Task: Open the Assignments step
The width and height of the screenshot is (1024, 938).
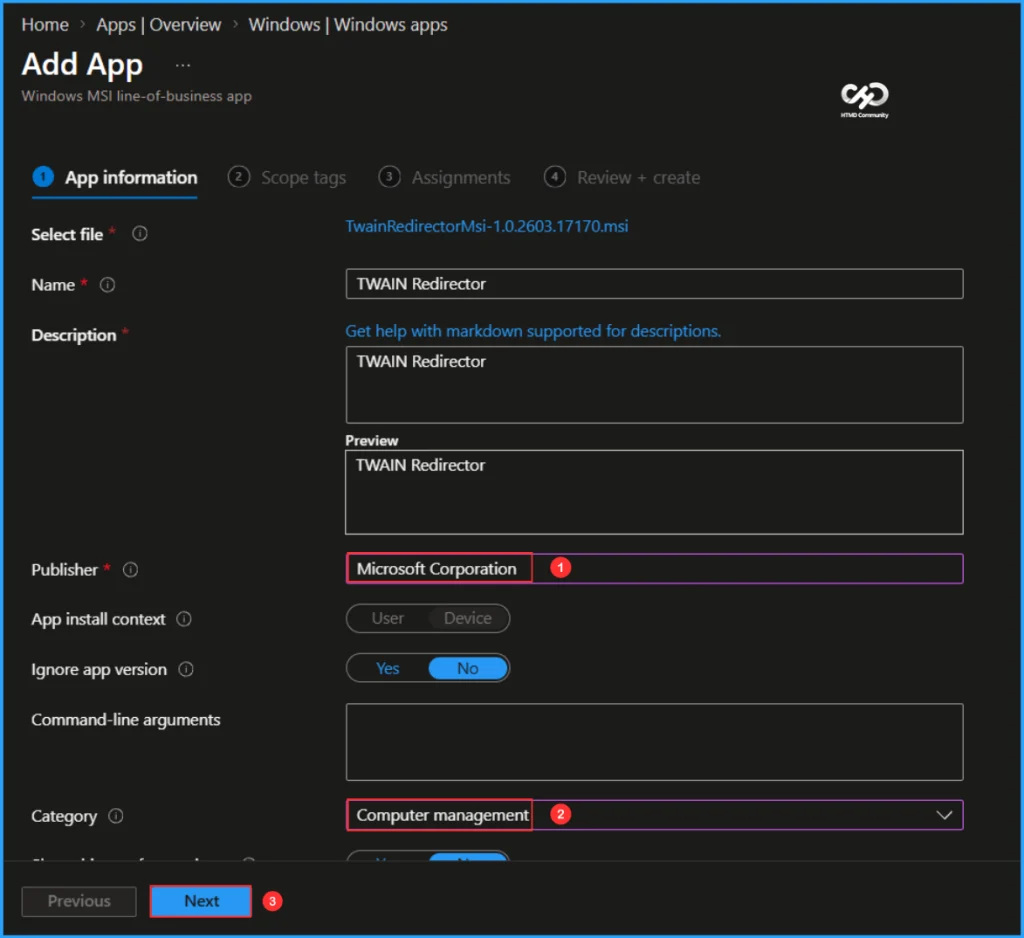Action: pos(445,178)
